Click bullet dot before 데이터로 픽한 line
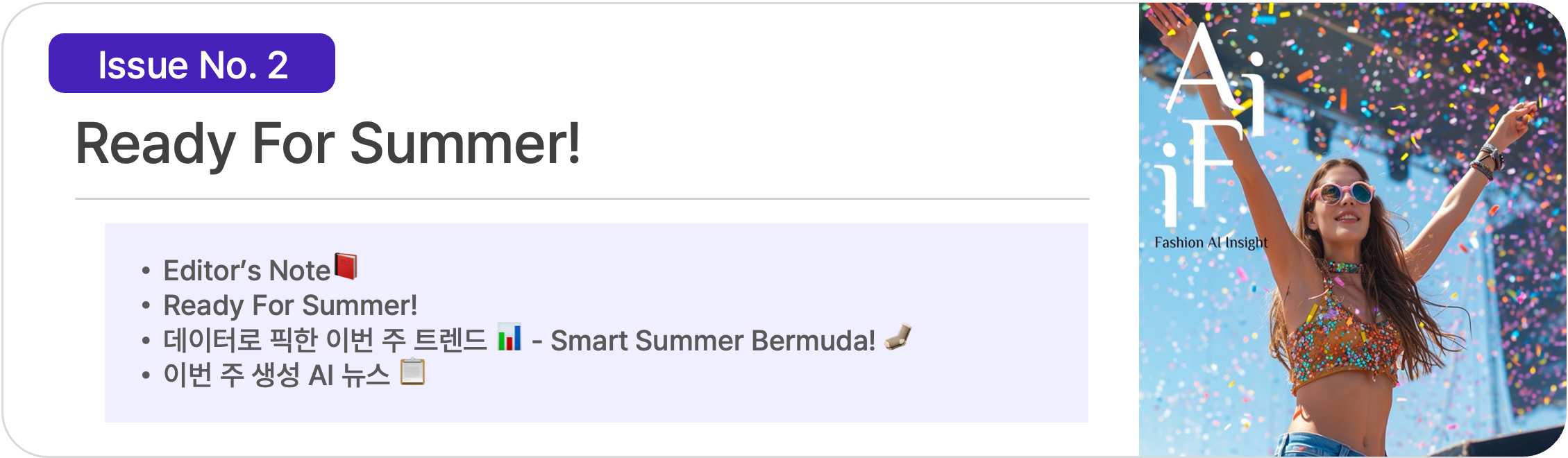The height and width of the screenshot is (458, 1568). (146, 341)
